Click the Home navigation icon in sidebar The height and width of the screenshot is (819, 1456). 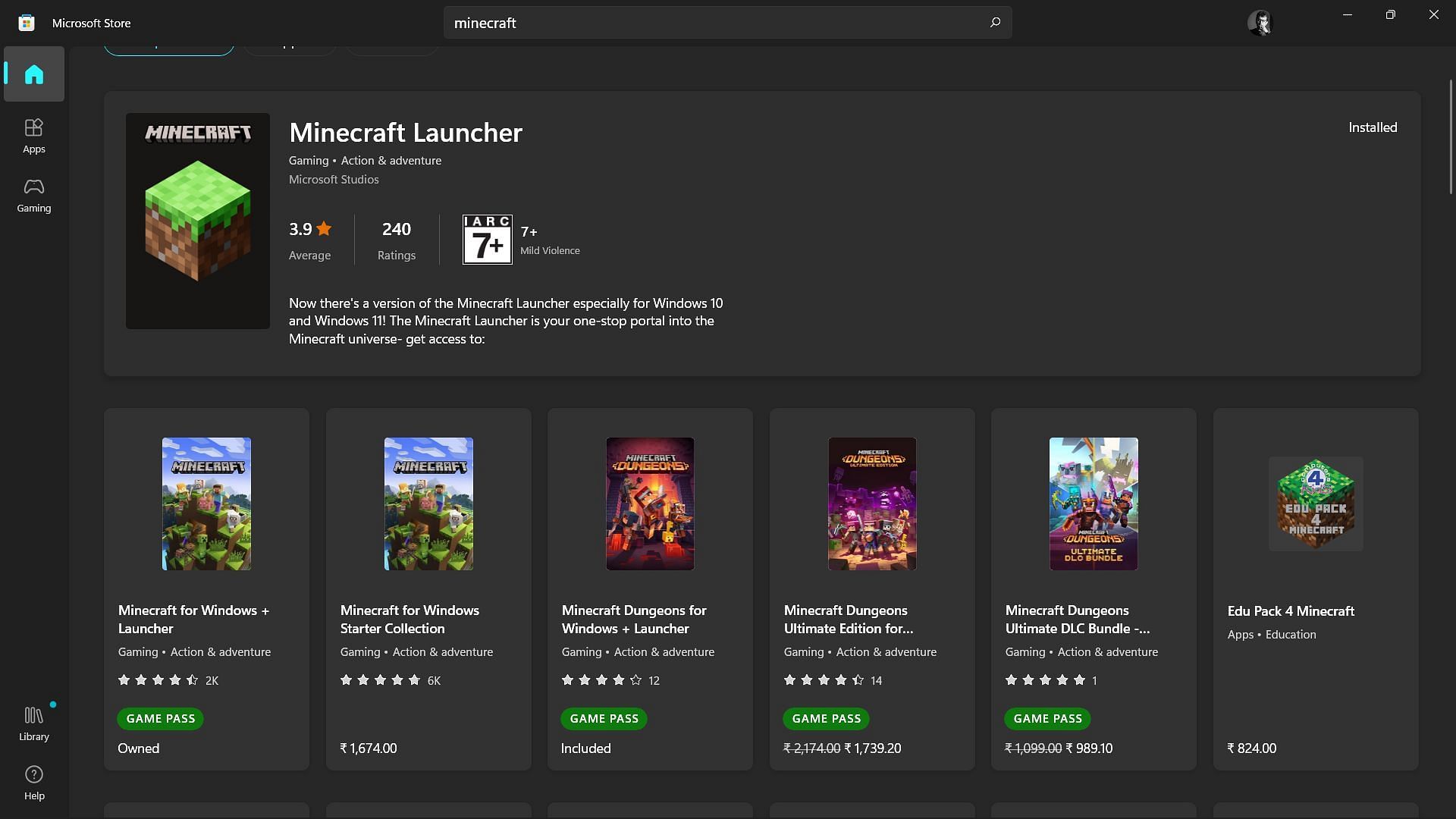coord(34,73)
